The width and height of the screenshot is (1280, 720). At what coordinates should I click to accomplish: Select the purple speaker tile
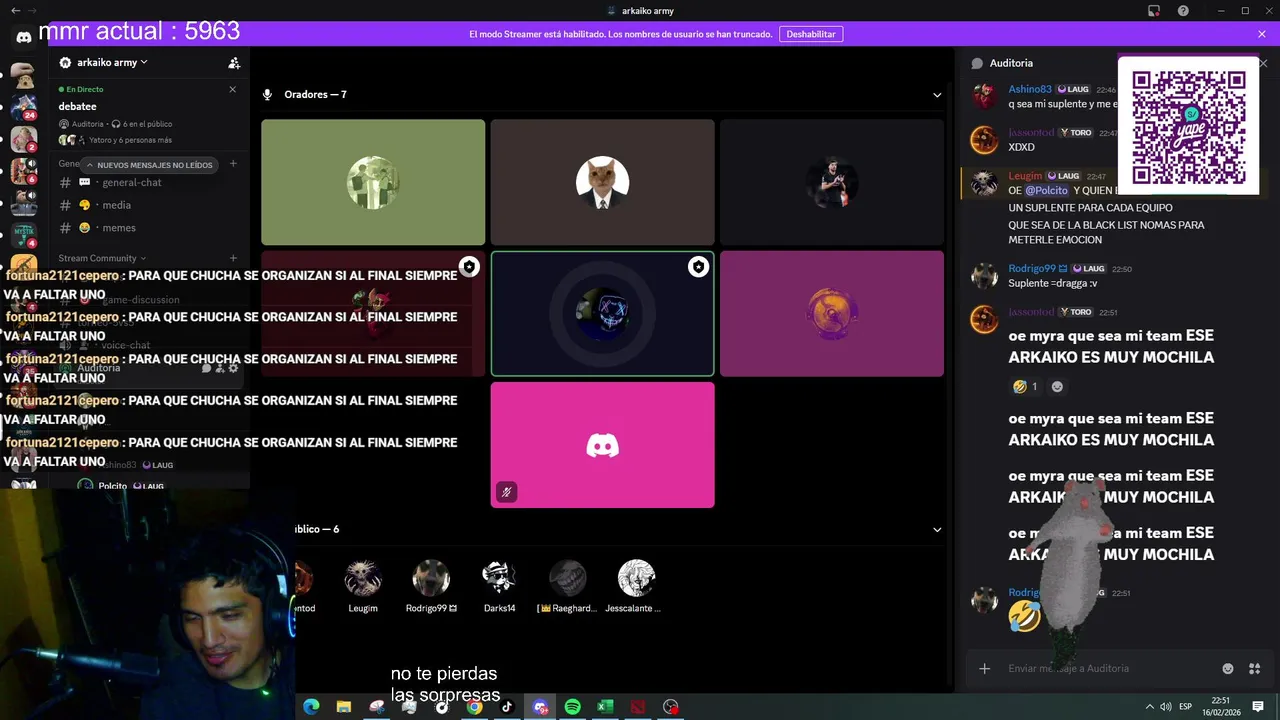pos(832,313)
